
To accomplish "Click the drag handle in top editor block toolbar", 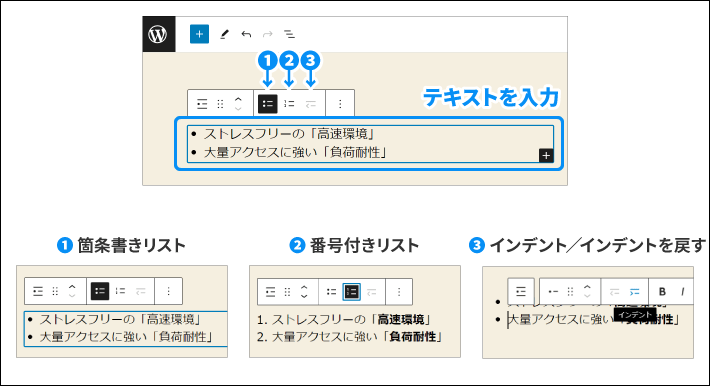I will pyautogui.click(x=221, y=104).
